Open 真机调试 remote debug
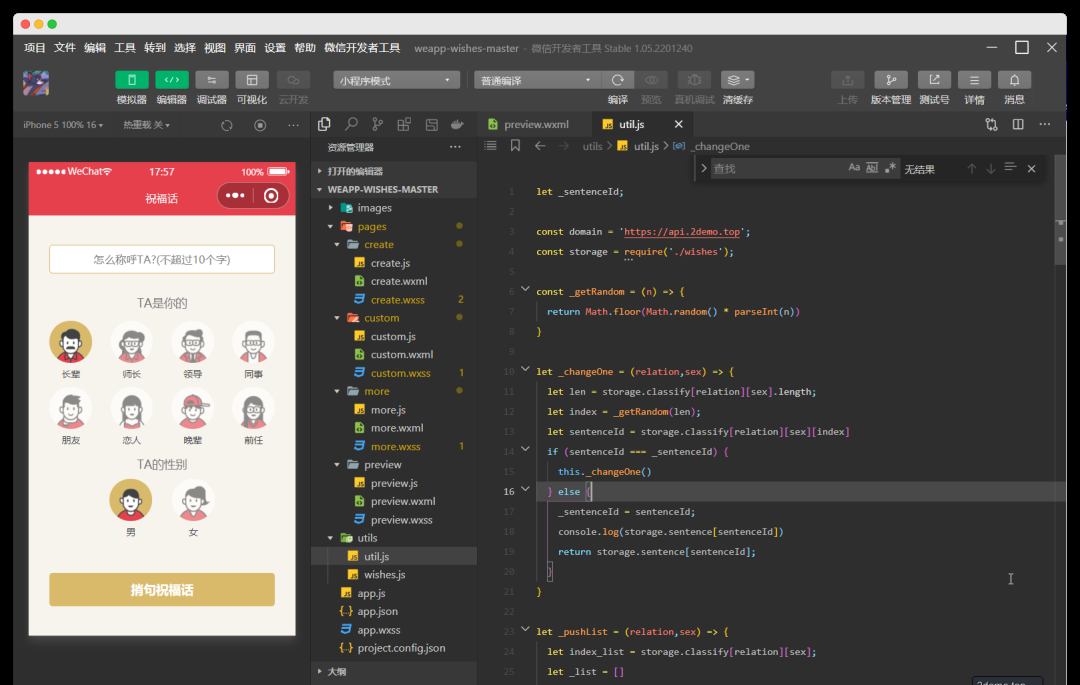1080x685 pixels. 694,80
